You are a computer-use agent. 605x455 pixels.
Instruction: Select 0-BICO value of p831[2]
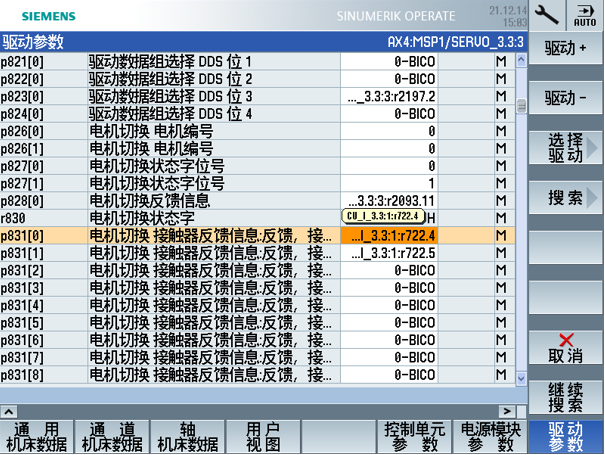point(389,271)
